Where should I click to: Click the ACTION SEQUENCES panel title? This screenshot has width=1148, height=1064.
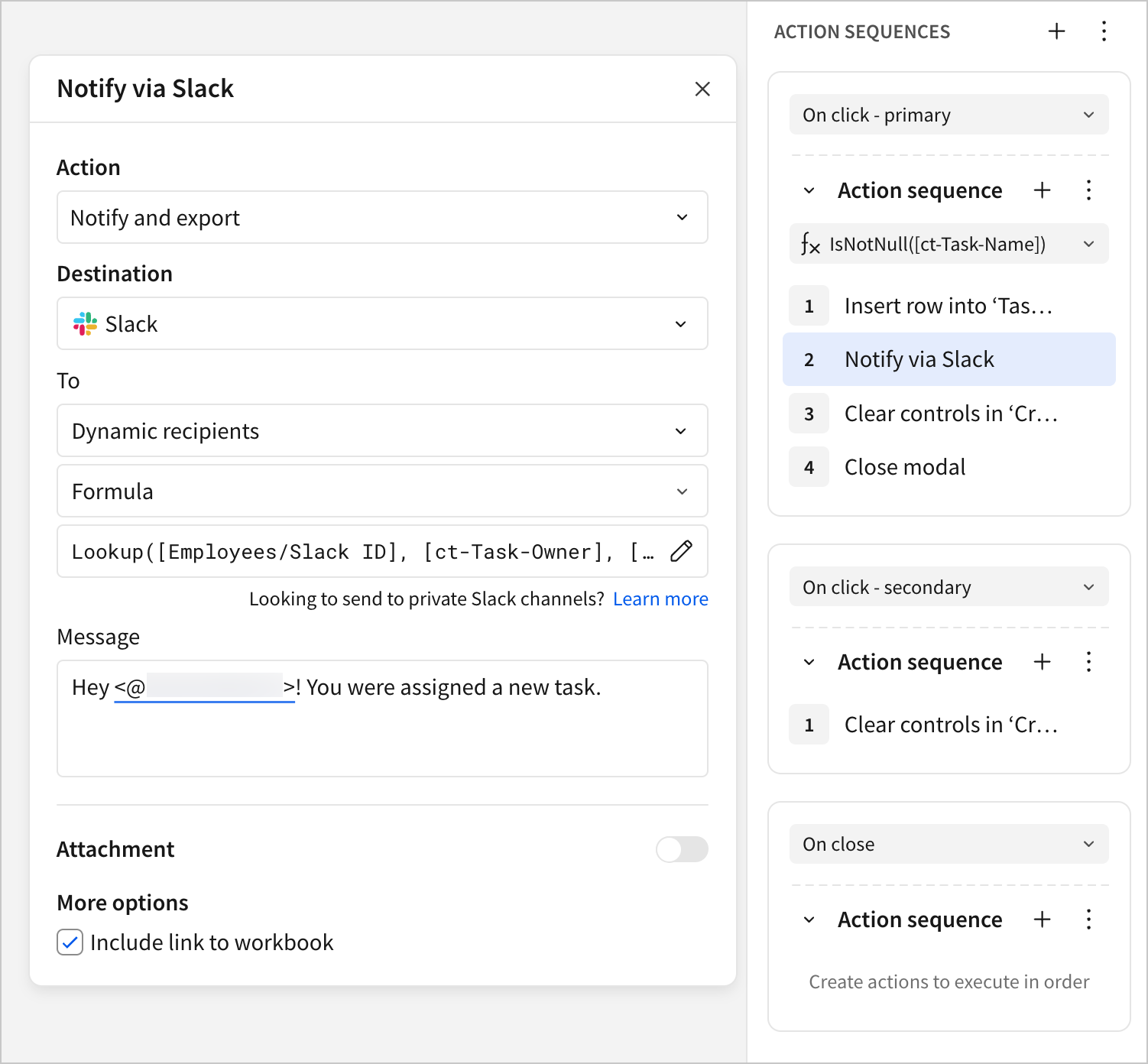click(x=862, y=32)
